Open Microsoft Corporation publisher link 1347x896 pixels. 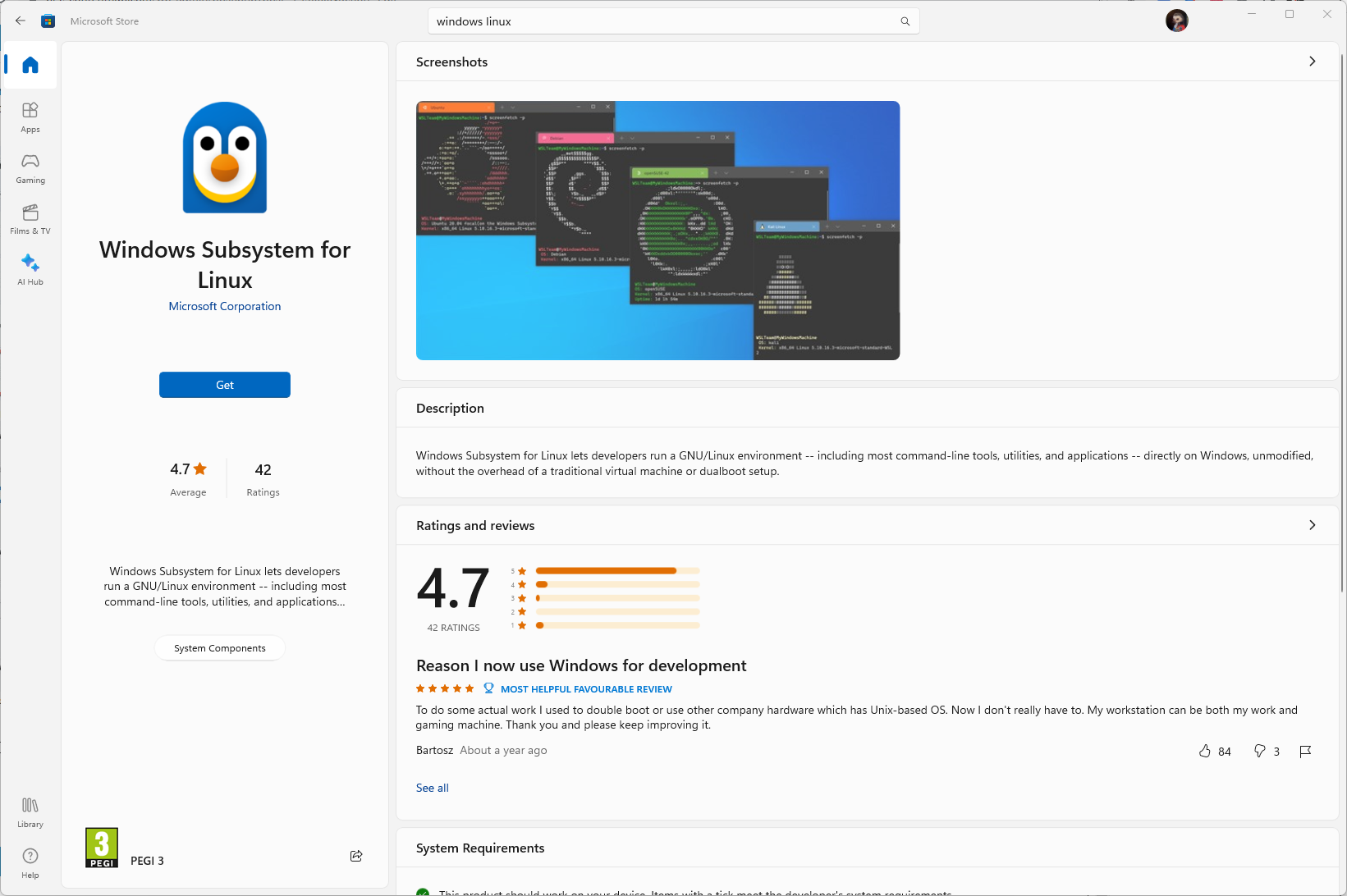click(x=225, y=306)
